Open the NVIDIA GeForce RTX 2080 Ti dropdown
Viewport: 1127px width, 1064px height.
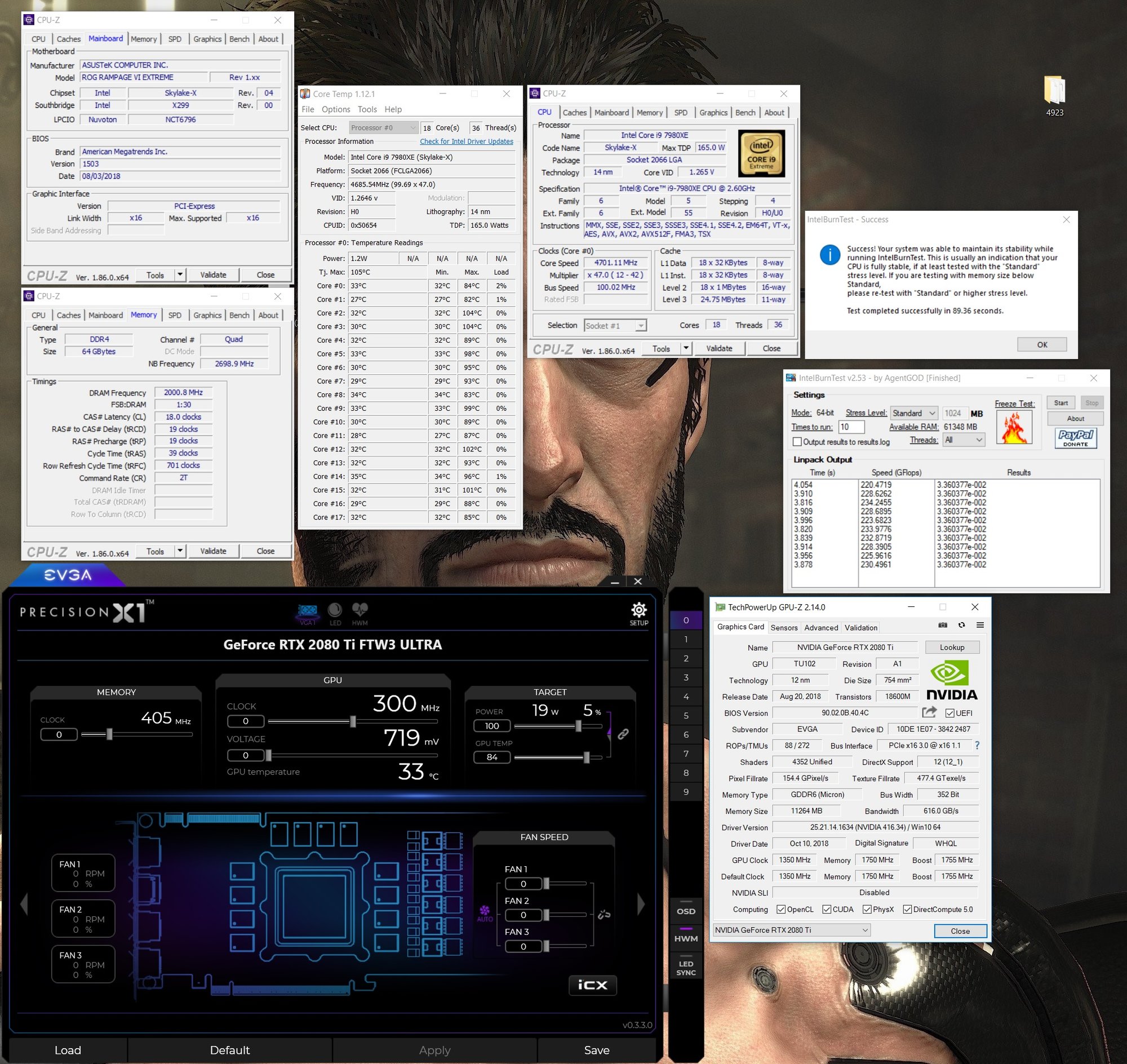coord(791,930)
